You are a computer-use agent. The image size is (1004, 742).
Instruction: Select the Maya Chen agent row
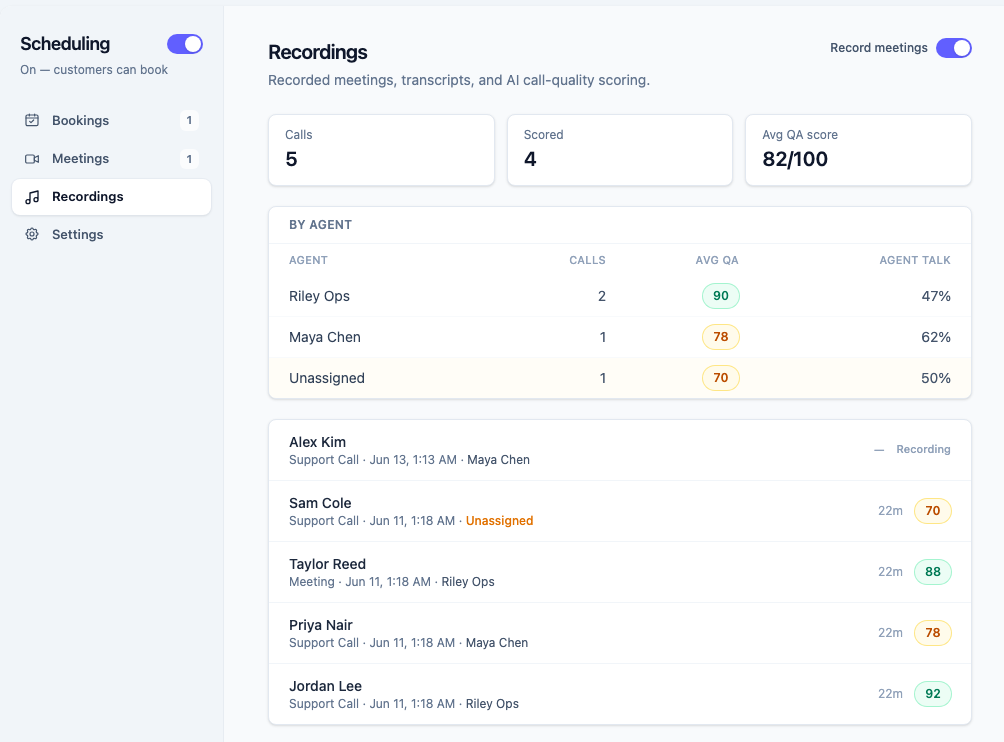click(x=620, y=337)
